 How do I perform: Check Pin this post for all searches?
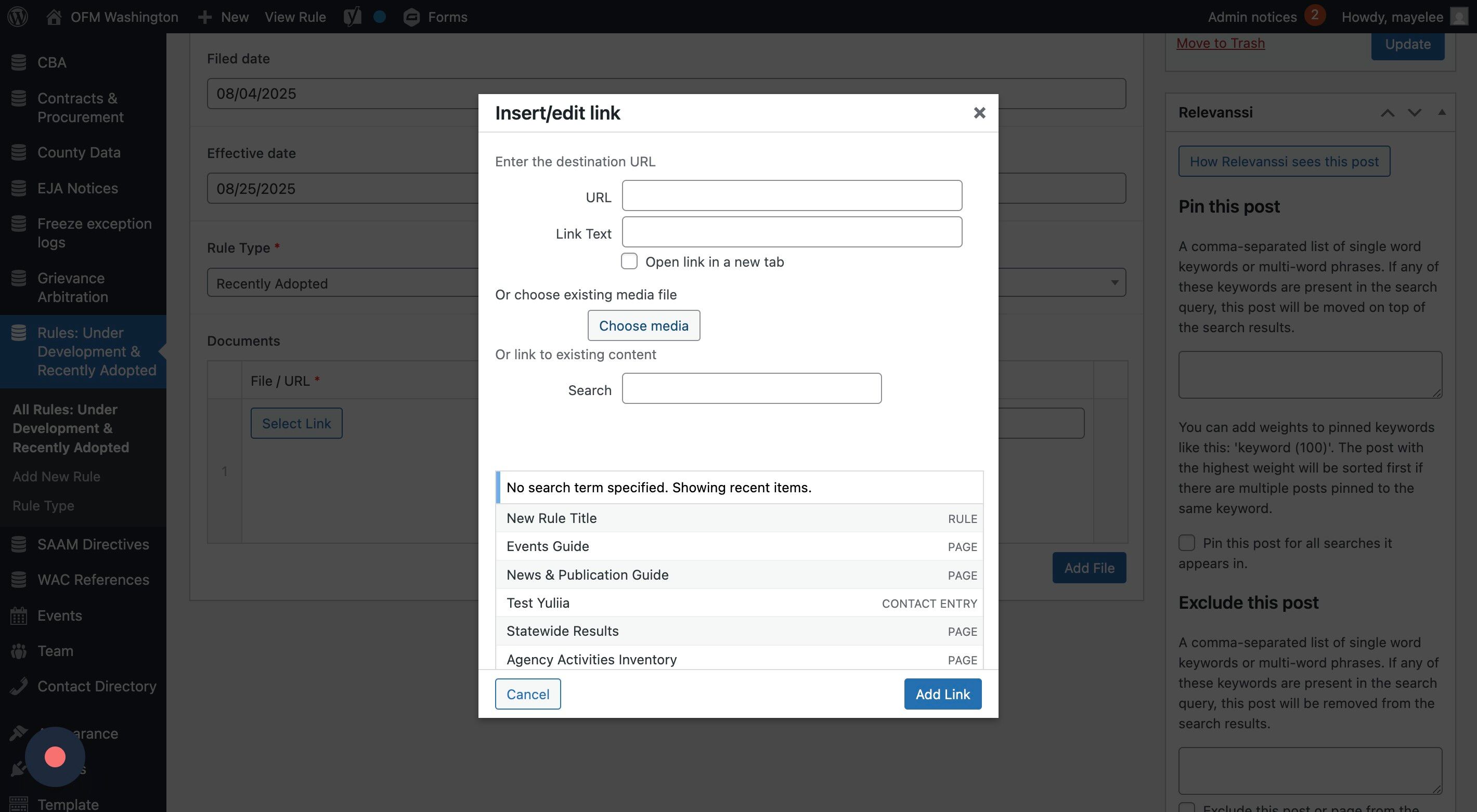(x=1186, y=543)
